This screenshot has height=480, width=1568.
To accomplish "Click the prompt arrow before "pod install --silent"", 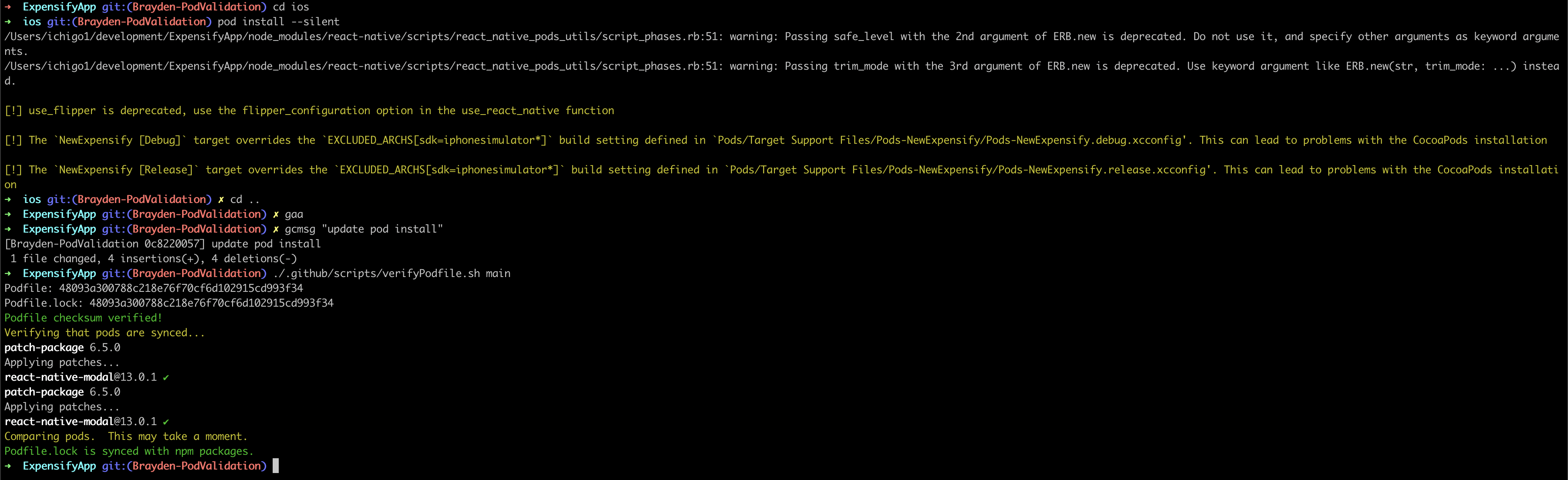I will [x=8, y=22].
